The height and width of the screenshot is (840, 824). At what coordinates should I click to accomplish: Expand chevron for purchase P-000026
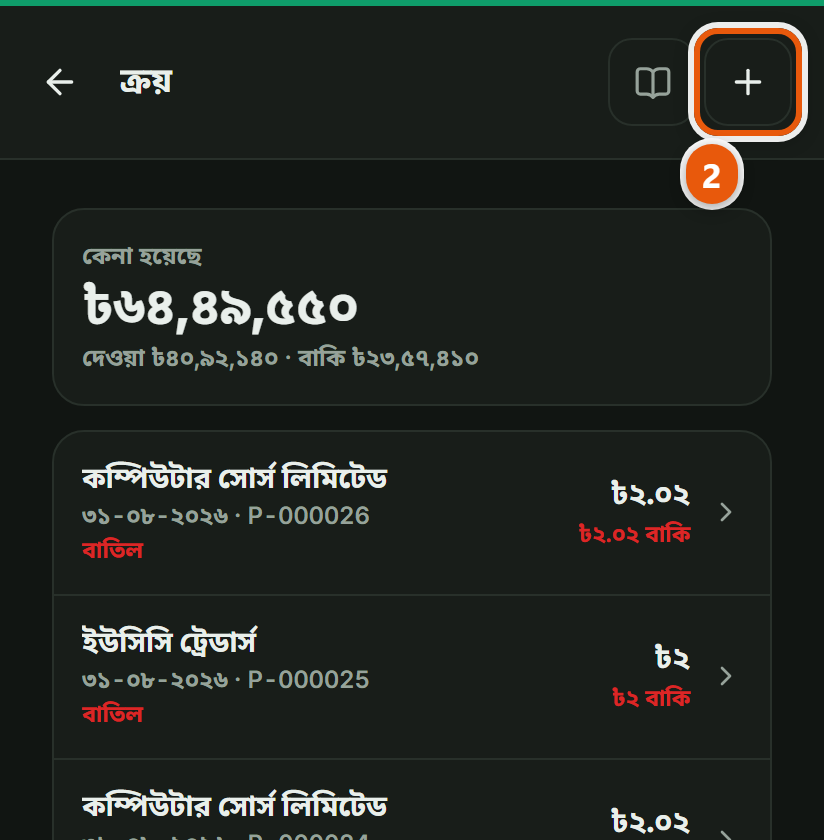tap(726, 513)
